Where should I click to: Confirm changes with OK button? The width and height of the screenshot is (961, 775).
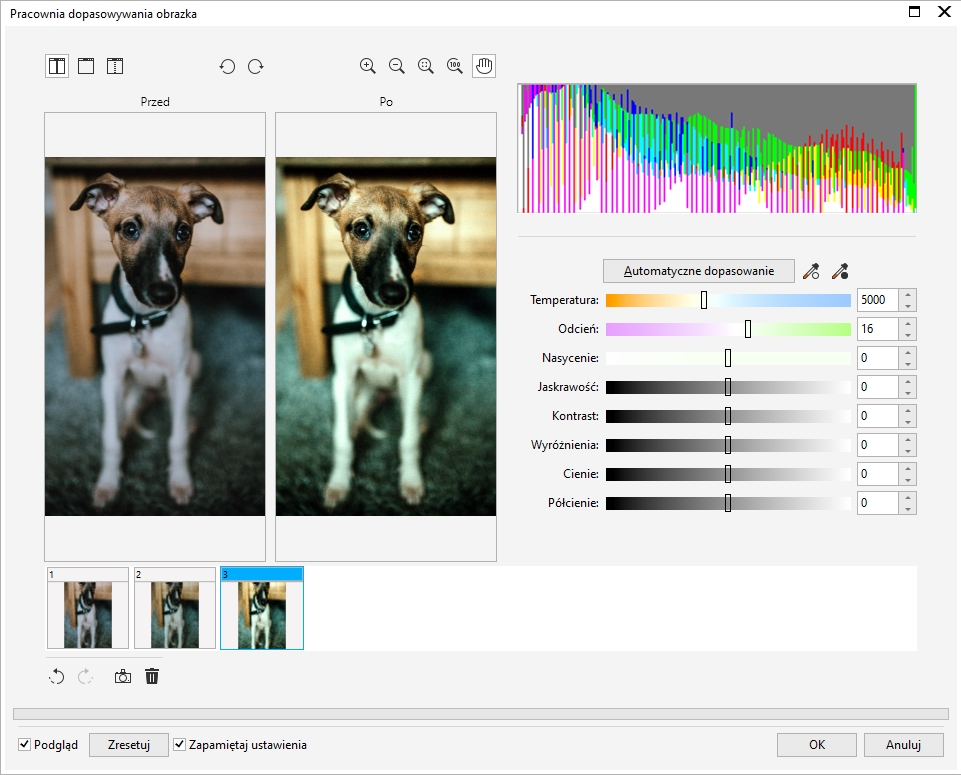point(817,745)
